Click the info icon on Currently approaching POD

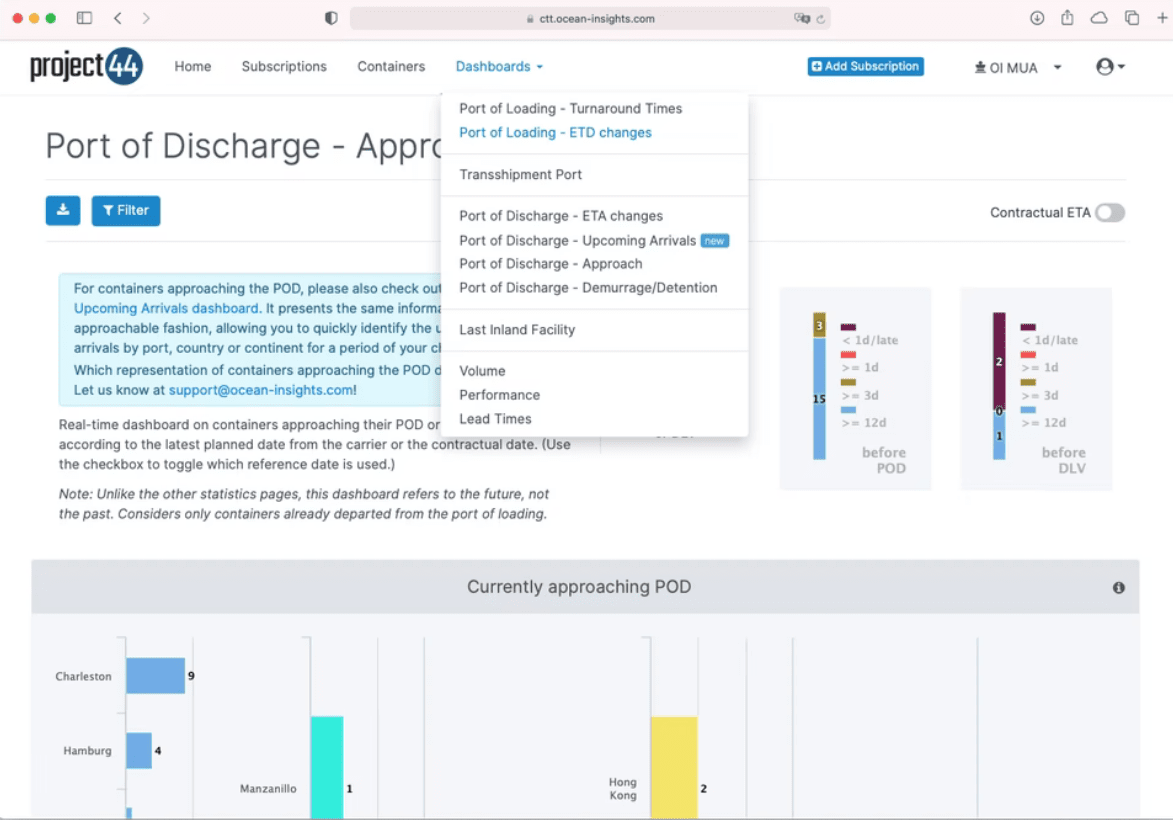1118,587
